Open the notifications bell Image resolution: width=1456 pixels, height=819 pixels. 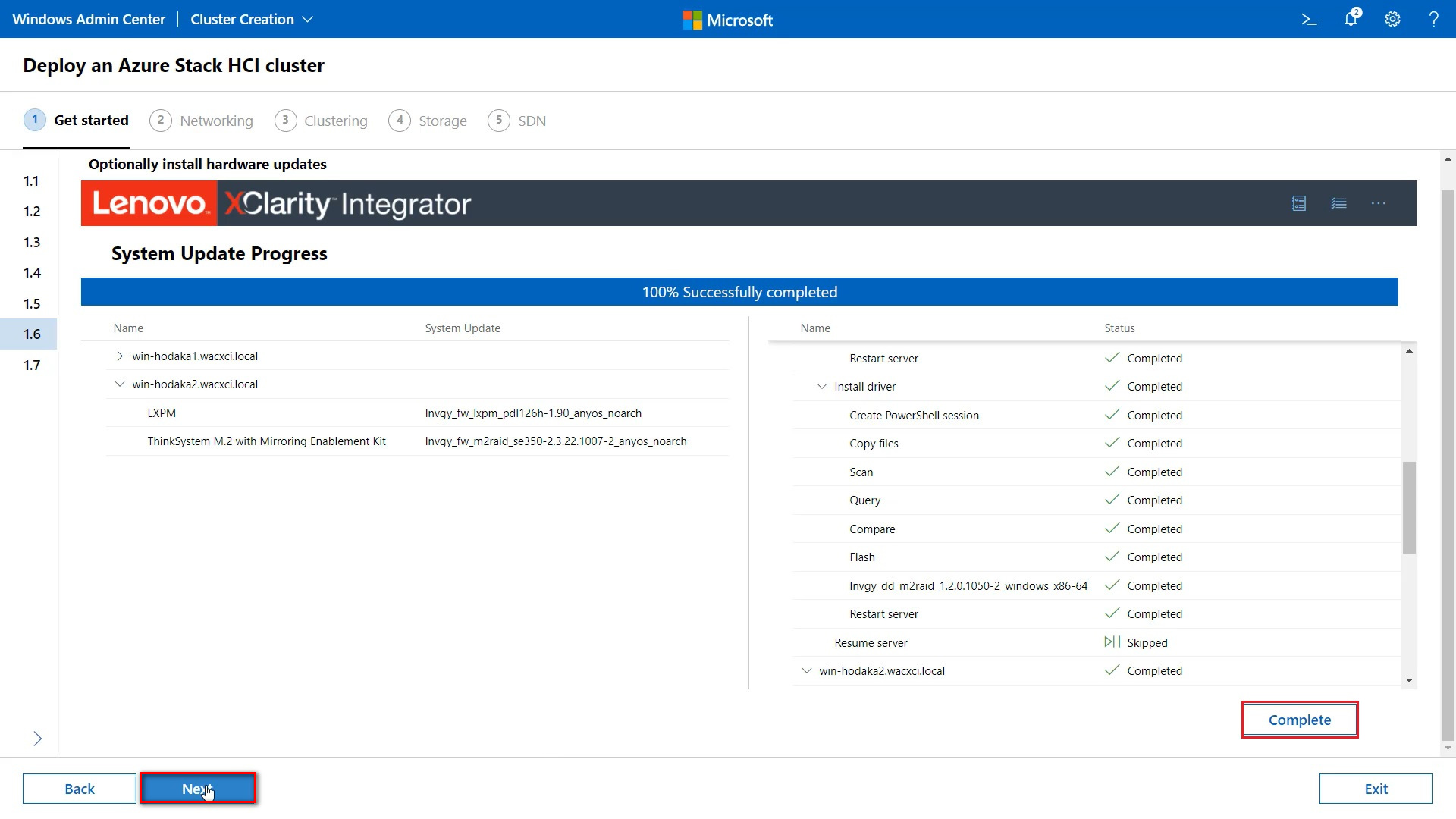point(1351,19)
